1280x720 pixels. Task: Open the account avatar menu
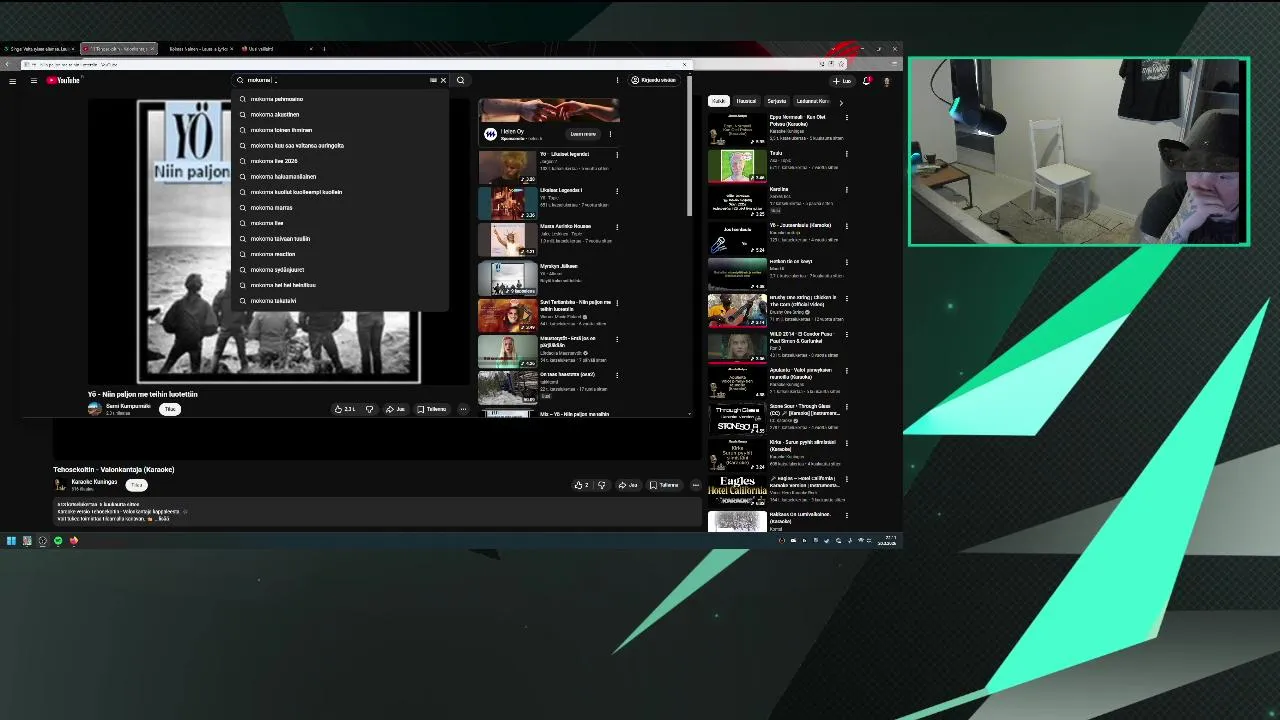(886, 81)
